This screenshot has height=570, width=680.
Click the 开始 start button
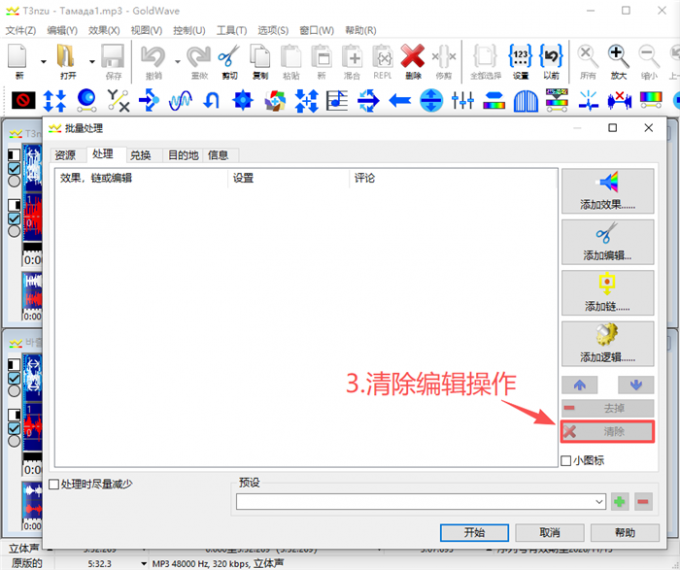[x=474, y=533]
